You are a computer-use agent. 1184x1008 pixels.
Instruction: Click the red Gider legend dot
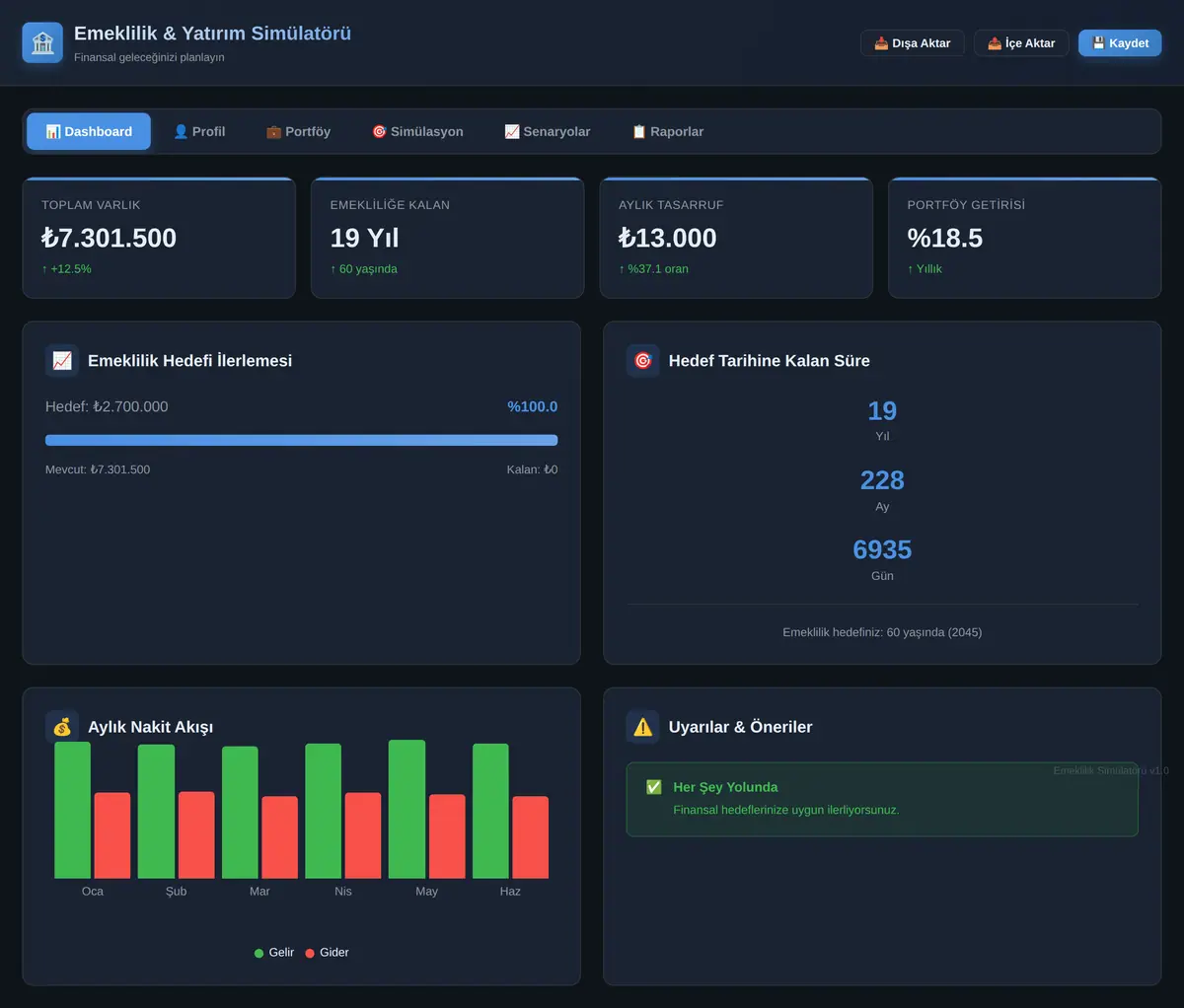(x=310, y=953)
